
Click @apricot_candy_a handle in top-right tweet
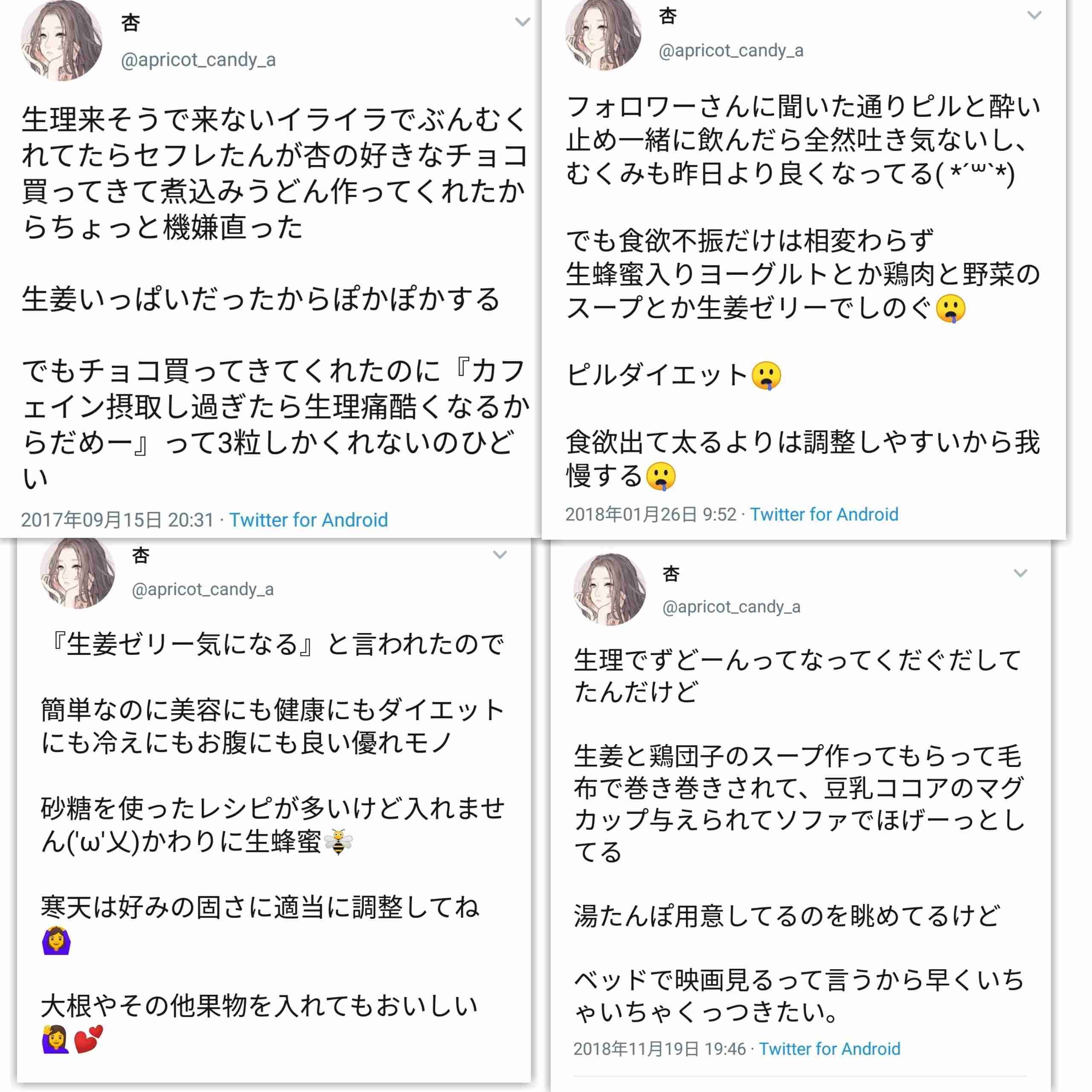pyautogui.click(x=730, y=51)
